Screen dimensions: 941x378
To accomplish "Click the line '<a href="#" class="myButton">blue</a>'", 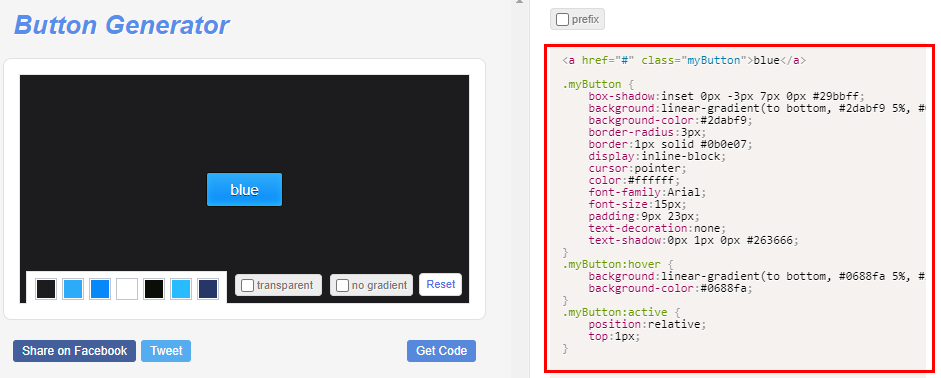I will (x=684, y=61).
